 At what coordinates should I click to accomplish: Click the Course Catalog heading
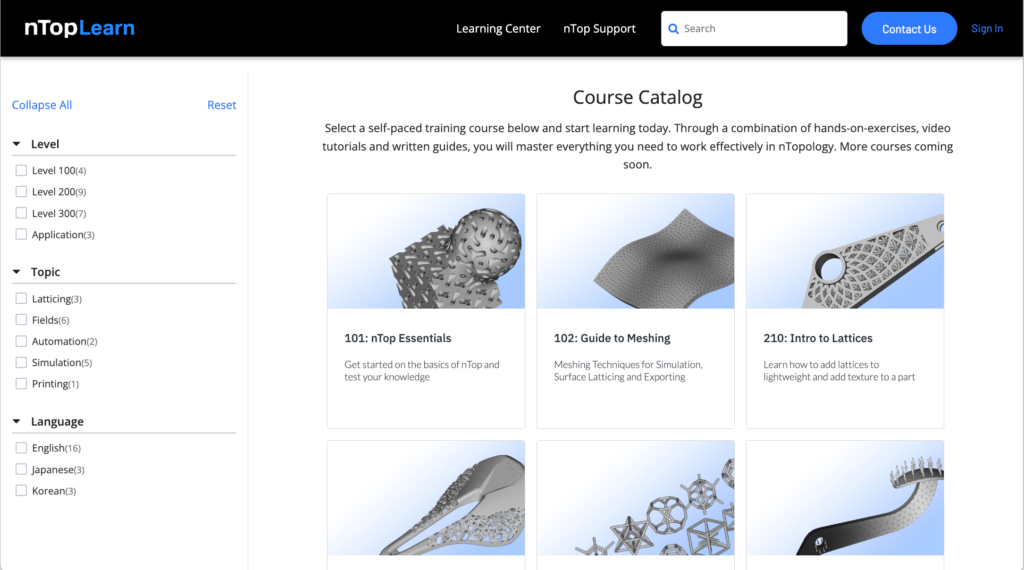pyautogui.click(x=637, y=97)
